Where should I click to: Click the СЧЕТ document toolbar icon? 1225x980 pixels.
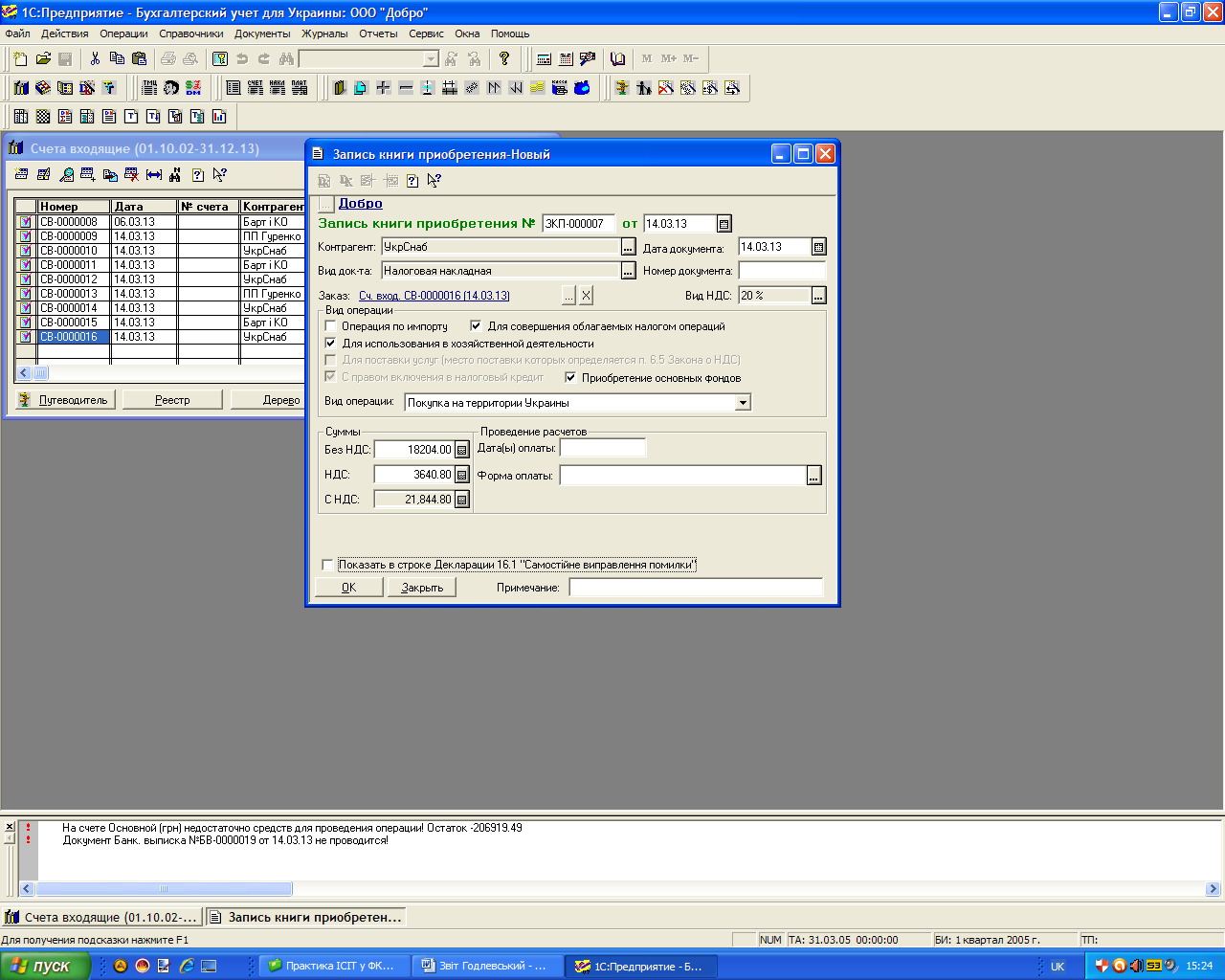click(x=255, y=88)
